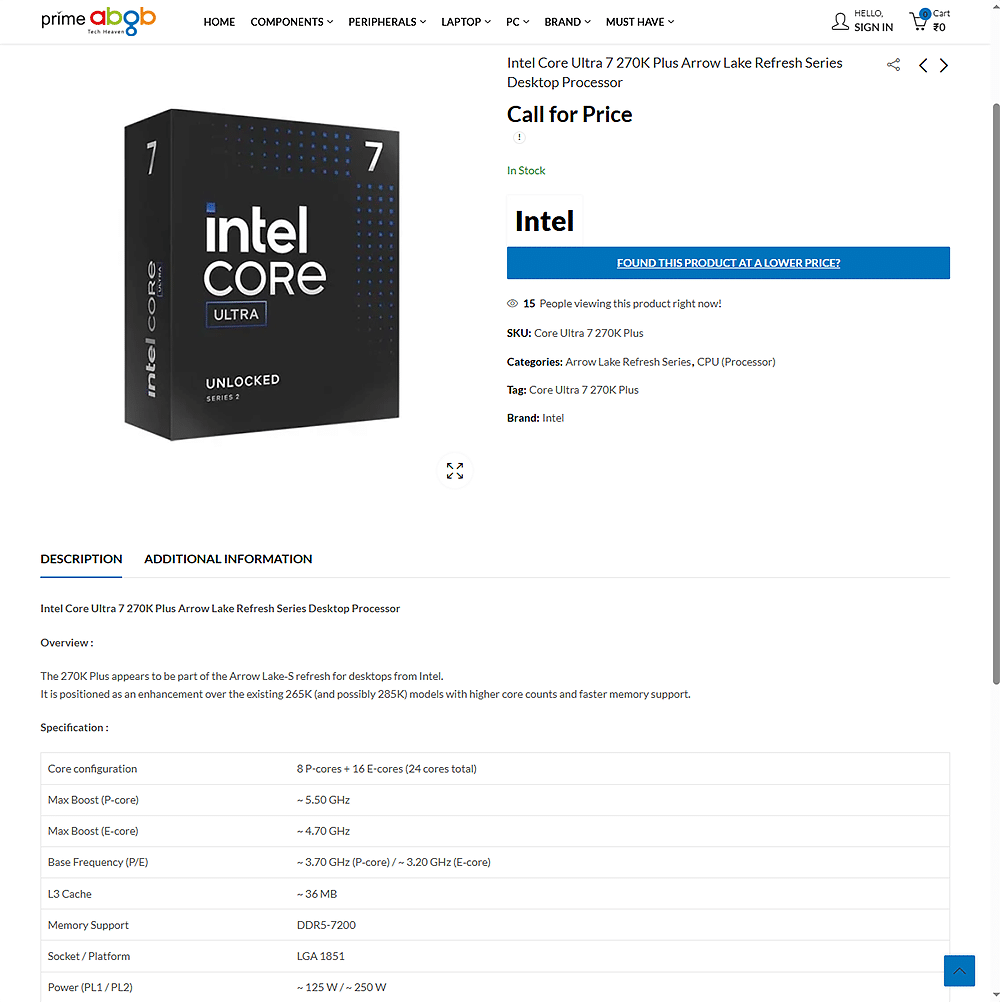This screenshot has height=1002, width=1000.
Task: Expand the MUST HAVE dropdown
Action: click(639, 21)
